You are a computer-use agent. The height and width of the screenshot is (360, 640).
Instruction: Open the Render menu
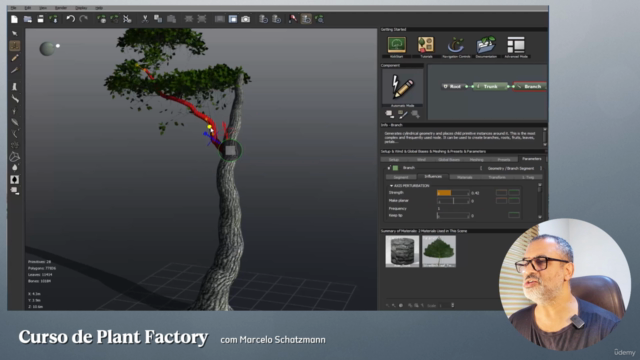click(60, 8)
